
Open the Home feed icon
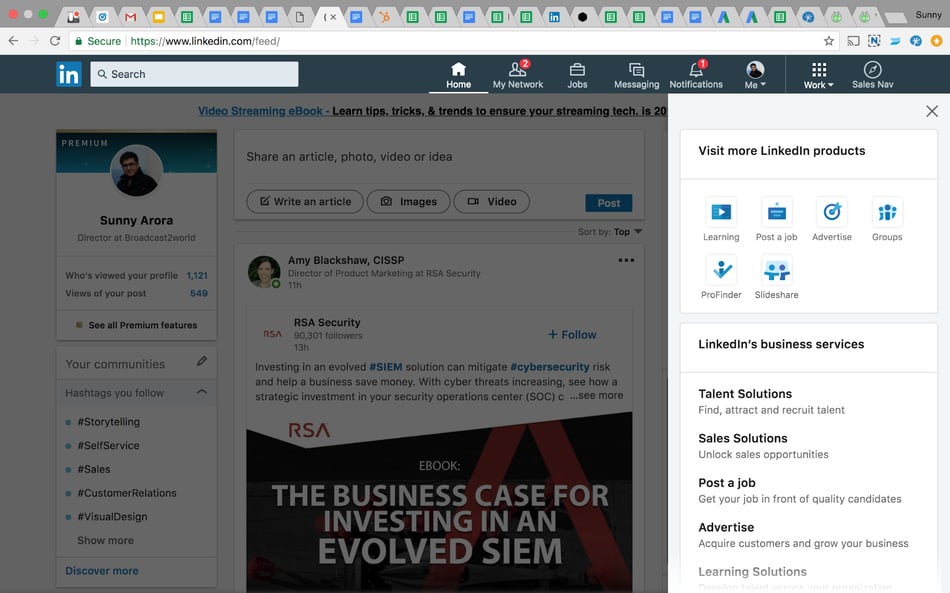[459, 75]
